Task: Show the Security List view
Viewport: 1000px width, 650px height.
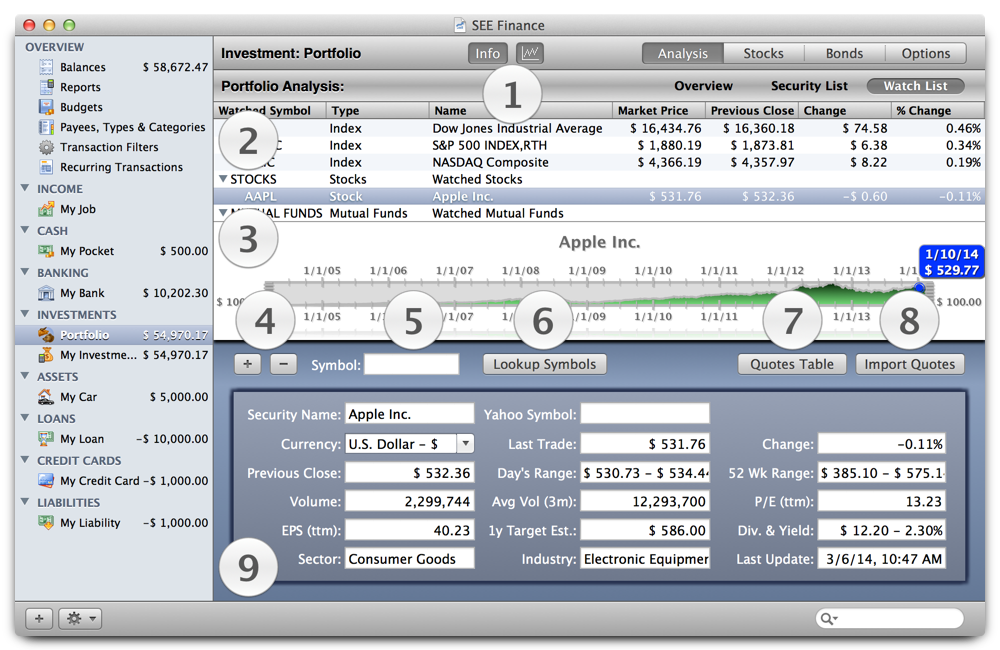Action: click(809, 86)
